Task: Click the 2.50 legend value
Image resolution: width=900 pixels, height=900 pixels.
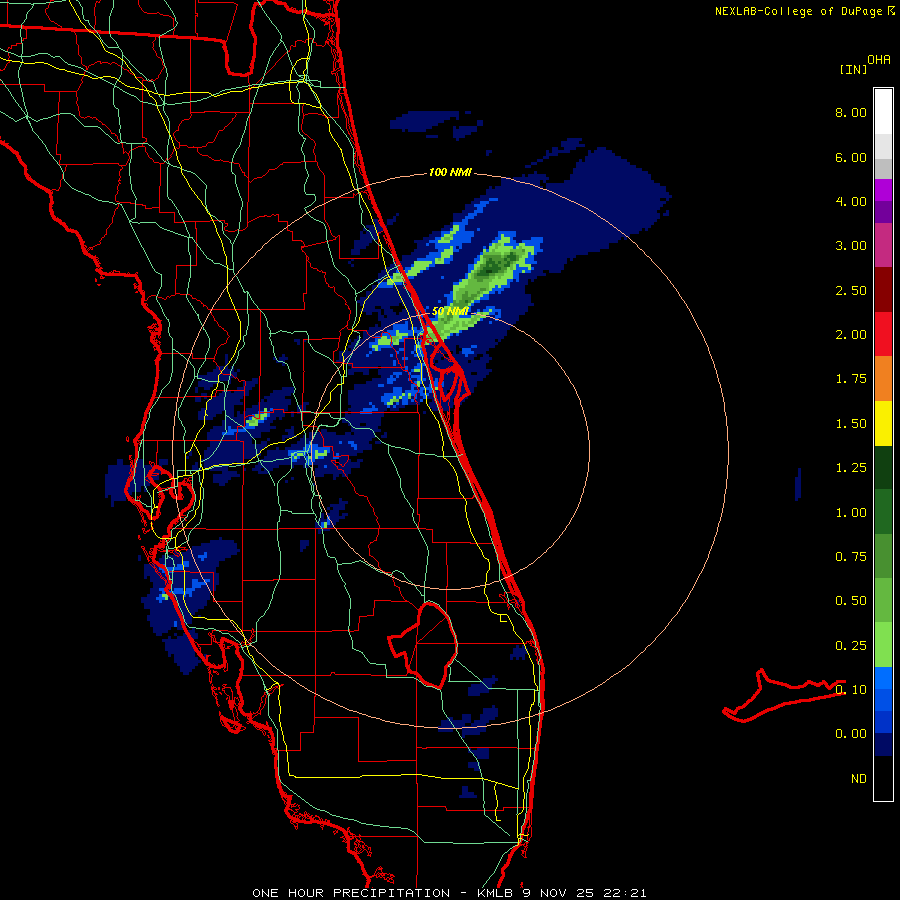Action: tap(851, 290)
